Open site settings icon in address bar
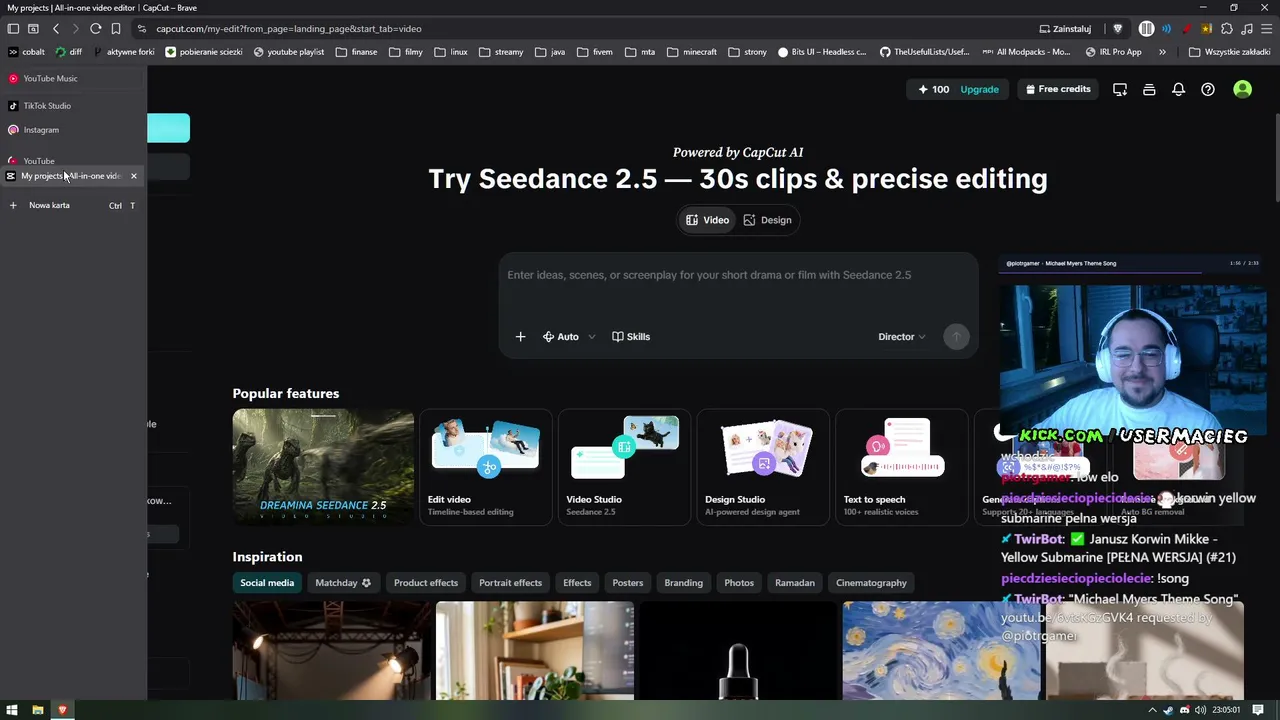The image size is (1280, 720). coord(142,29)
